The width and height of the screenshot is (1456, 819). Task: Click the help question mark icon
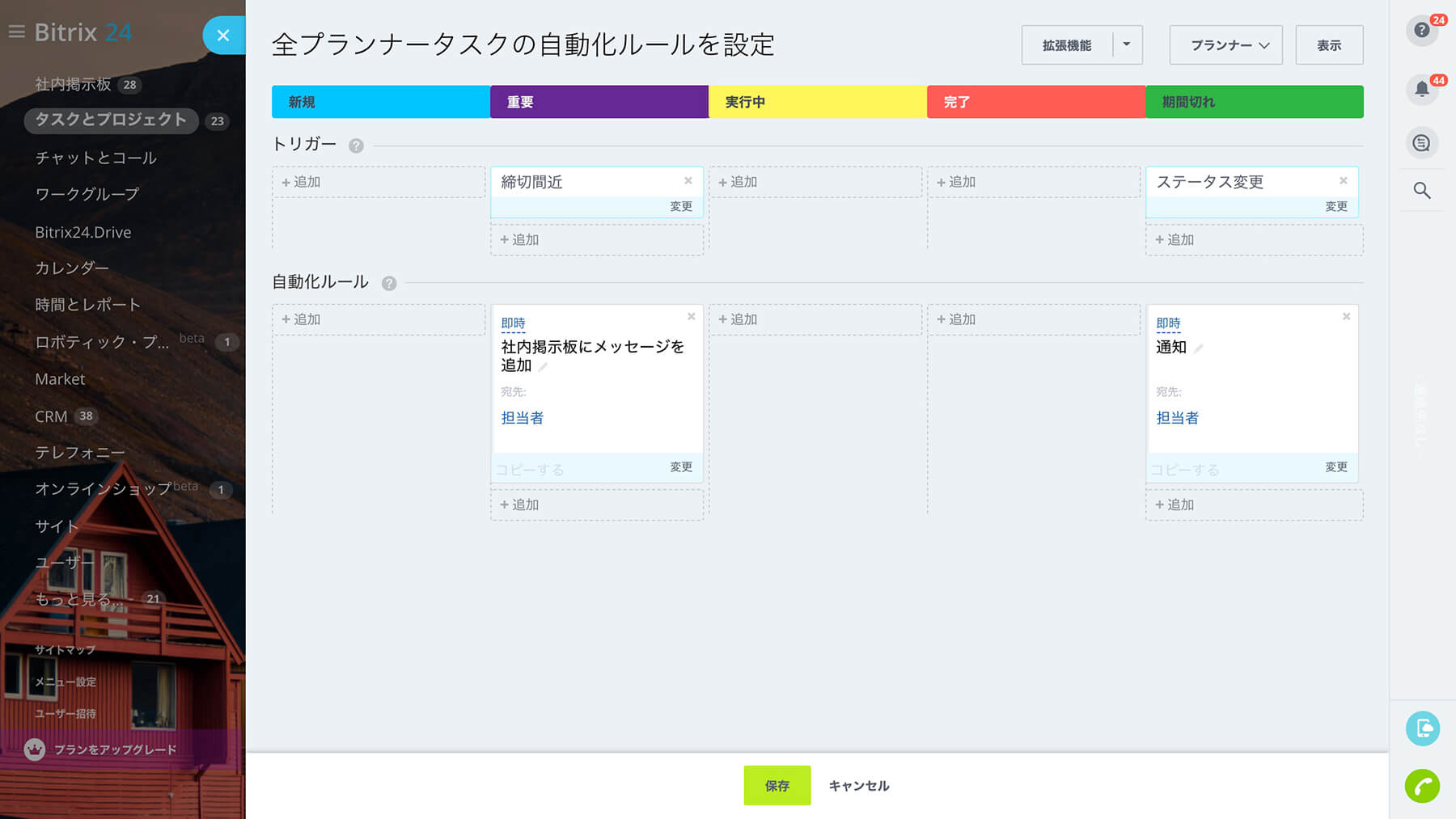1421,31
